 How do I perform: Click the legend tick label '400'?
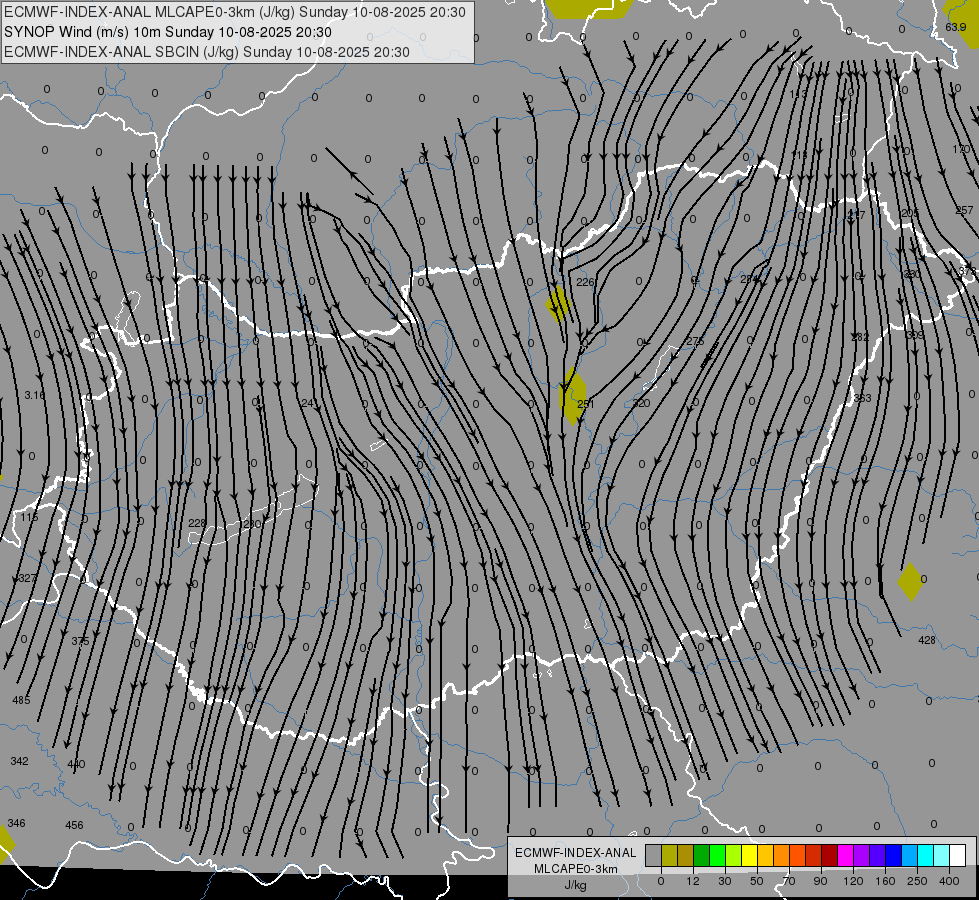[949, 881]
